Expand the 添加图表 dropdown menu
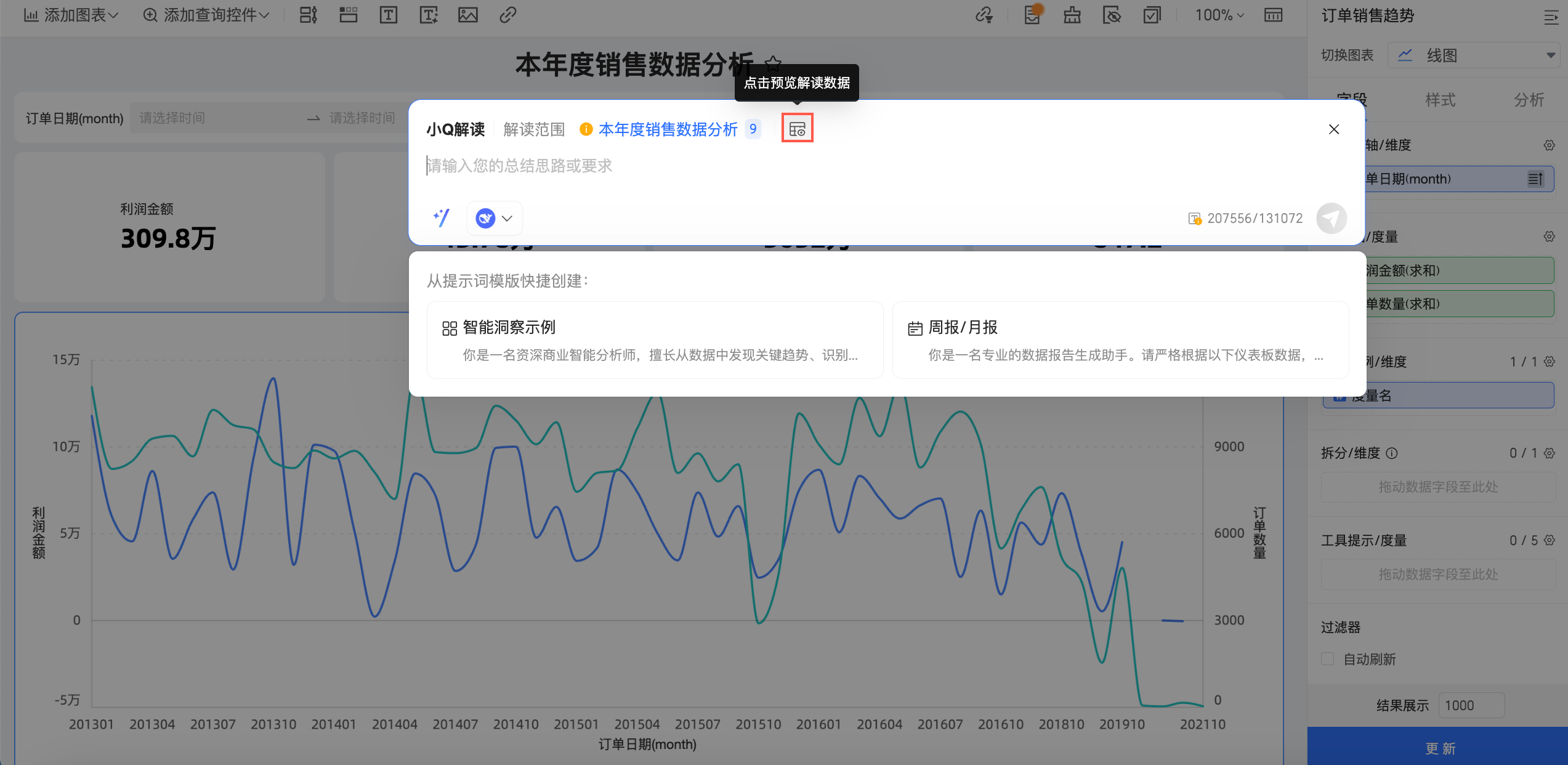Image resolution: width=1568 pixels, height=765 pixels. click(71, 15)
